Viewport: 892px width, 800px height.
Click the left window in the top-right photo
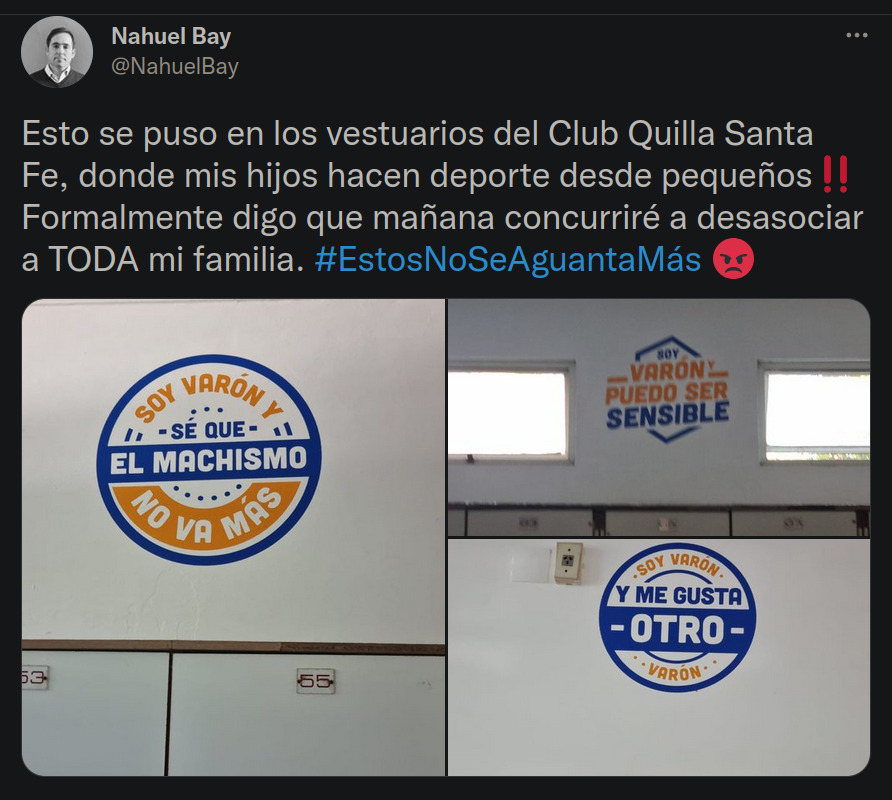click(508, 411)
